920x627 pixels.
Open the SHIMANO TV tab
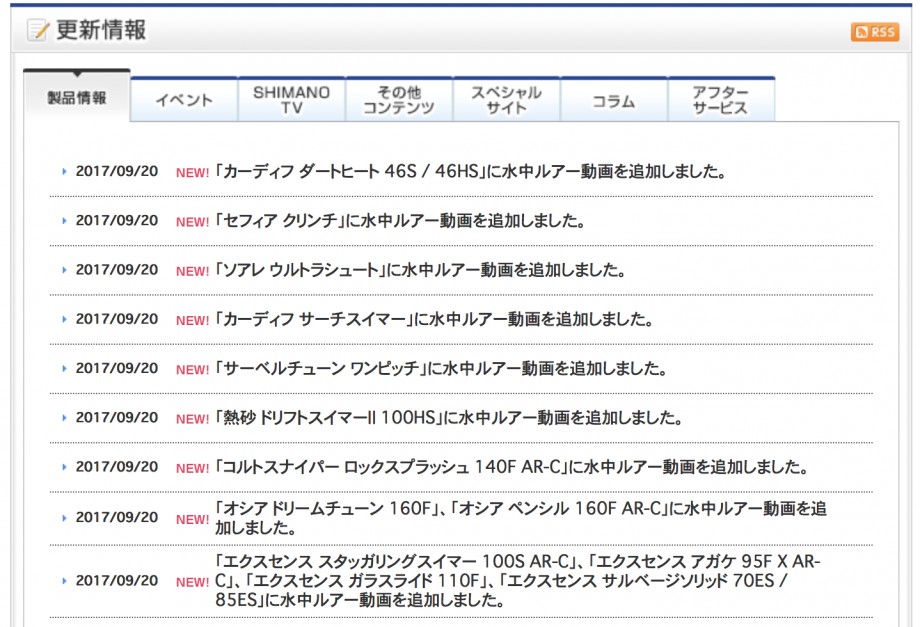[292, 100]
